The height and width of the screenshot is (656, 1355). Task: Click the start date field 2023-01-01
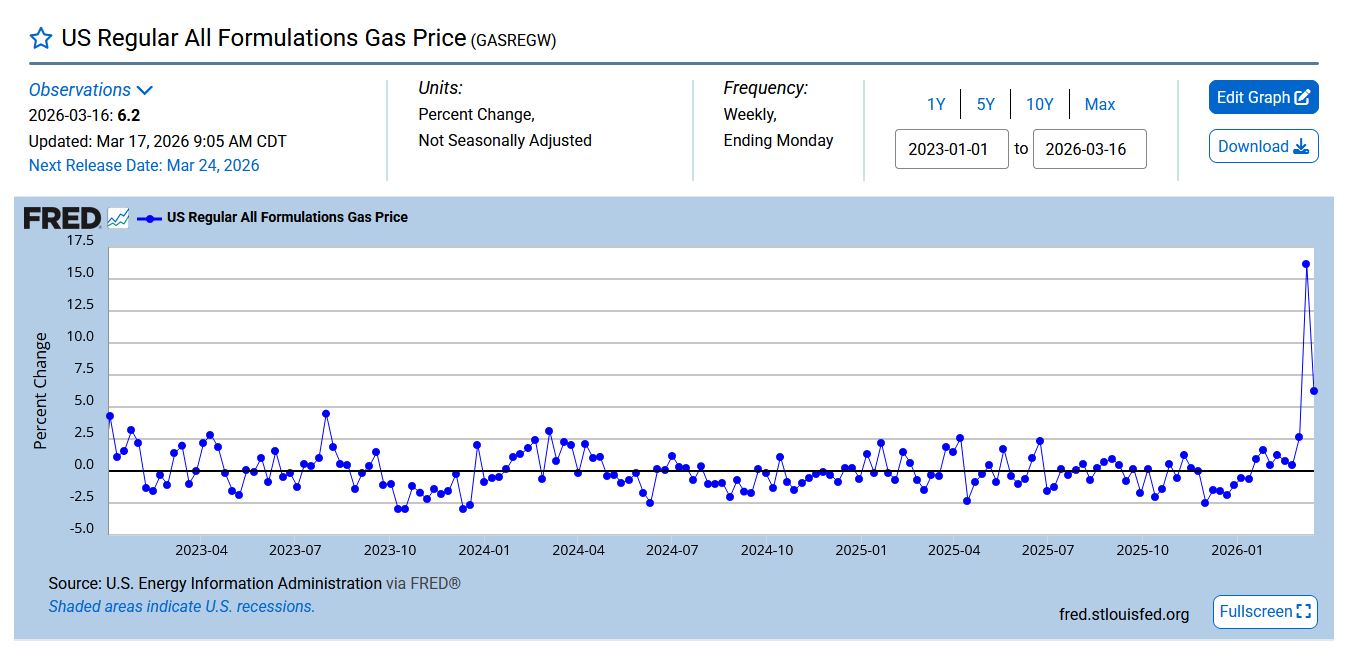(x=951, y=149)
